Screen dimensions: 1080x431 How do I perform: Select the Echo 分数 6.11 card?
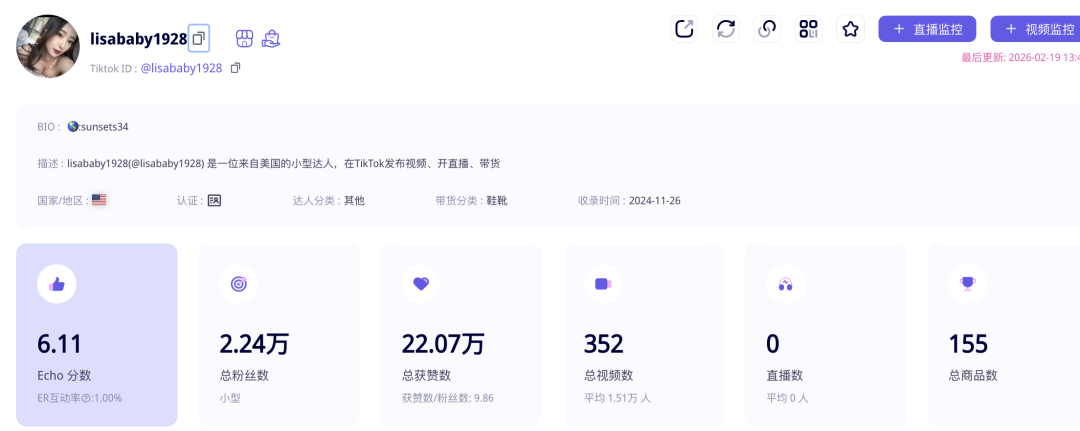pos(97,335)
